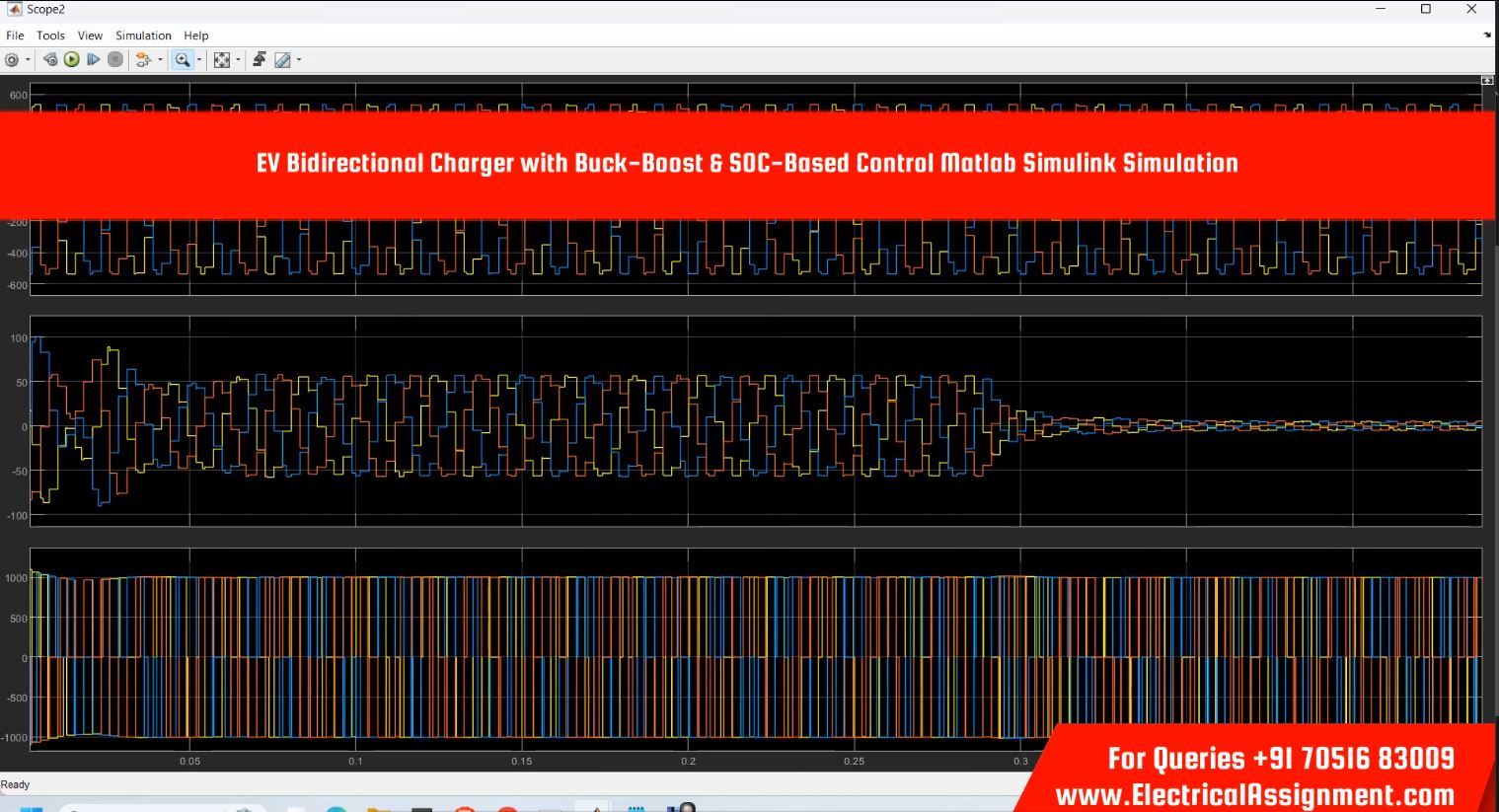Click the Step Forward button
1499x812 pixels.
point(93,60)
